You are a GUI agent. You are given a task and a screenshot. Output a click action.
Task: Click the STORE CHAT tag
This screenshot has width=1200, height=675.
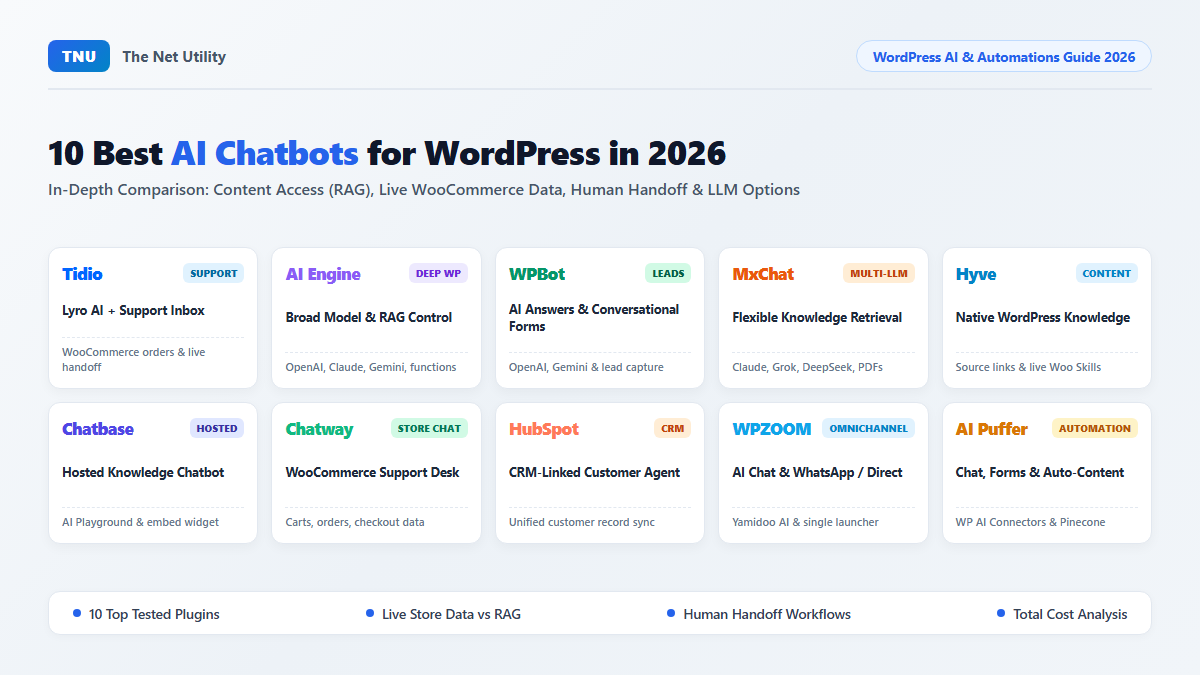coord(429,428)
